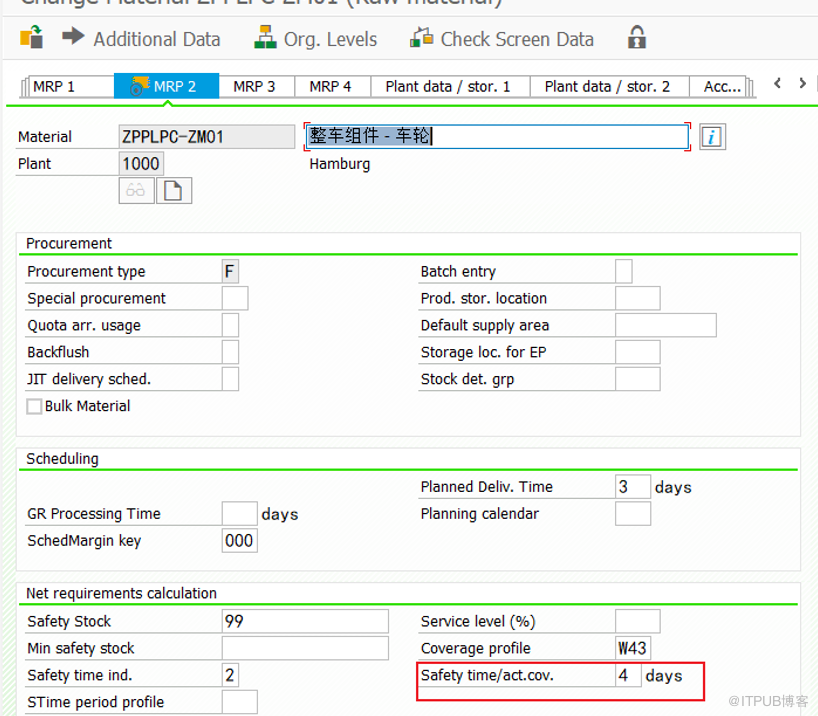Click the Default supply area field

[666, 325]
